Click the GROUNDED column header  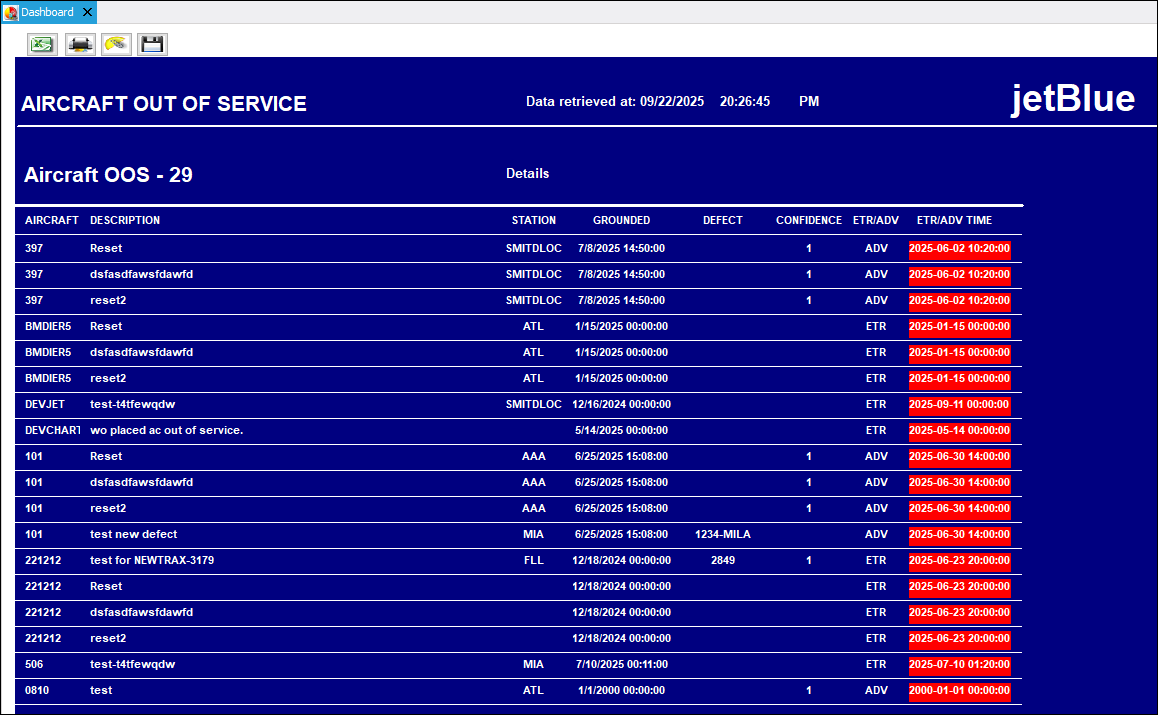(x=622, y=220)
